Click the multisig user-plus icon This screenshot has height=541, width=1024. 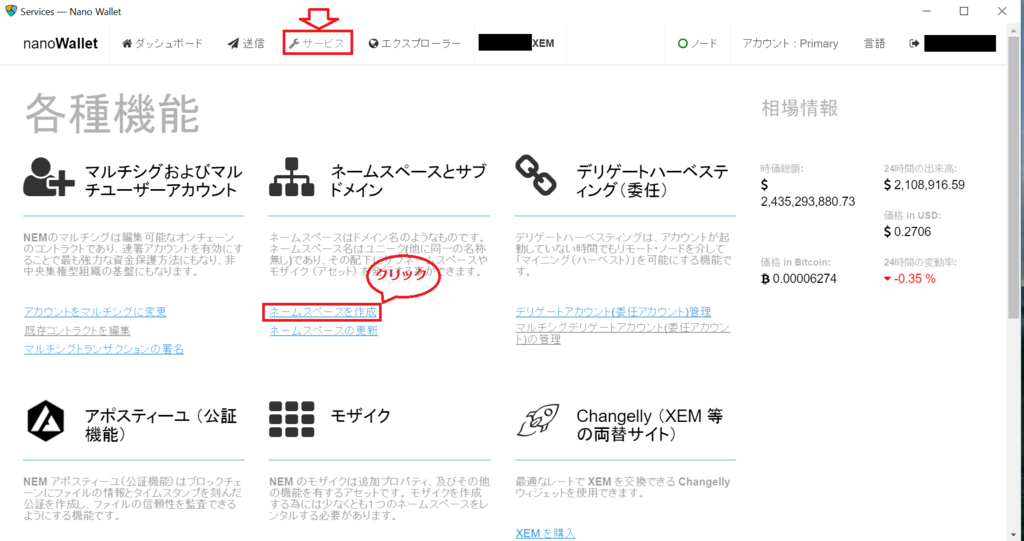click(x=49, y=176)
